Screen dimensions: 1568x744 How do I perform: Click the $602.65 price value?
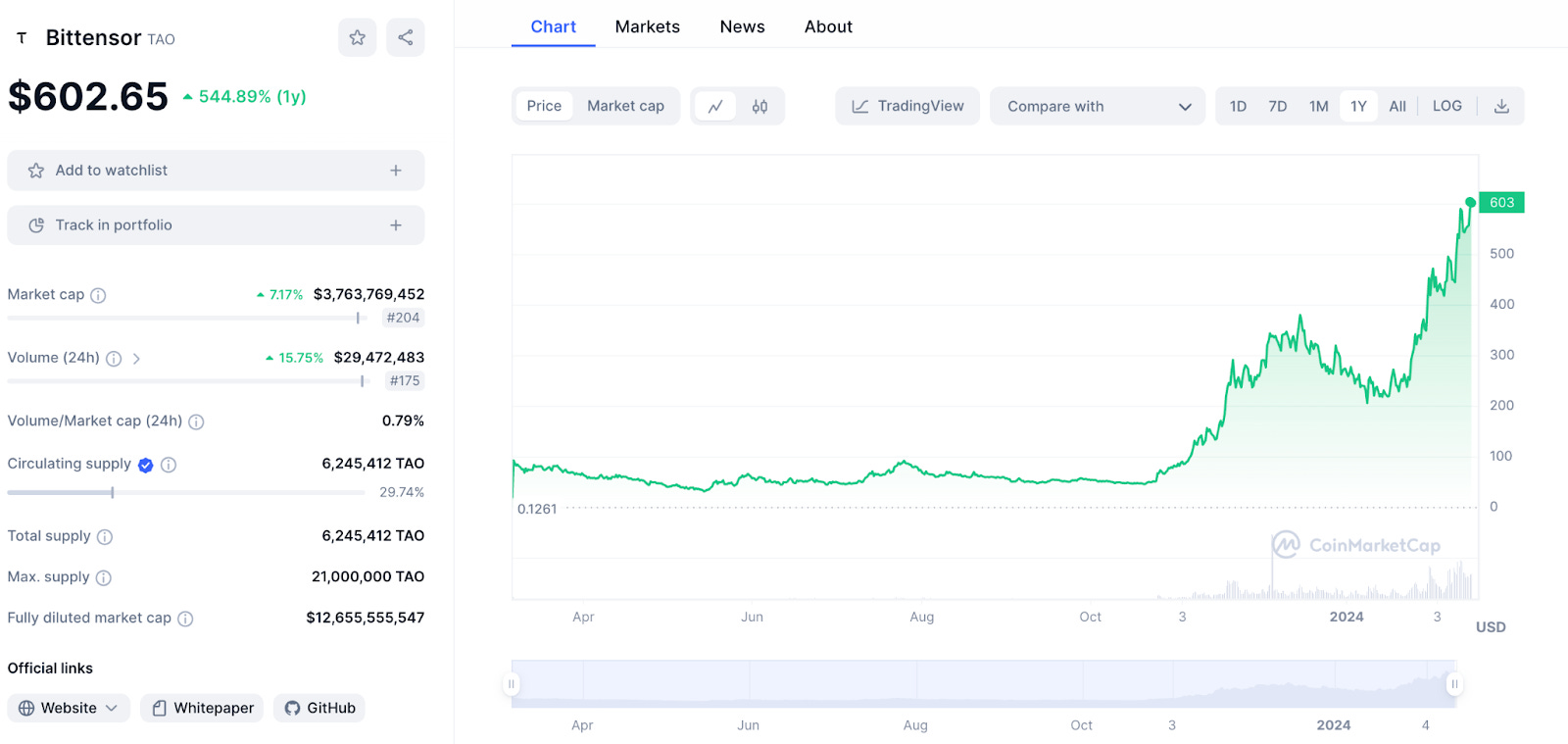tap(88, 96)
